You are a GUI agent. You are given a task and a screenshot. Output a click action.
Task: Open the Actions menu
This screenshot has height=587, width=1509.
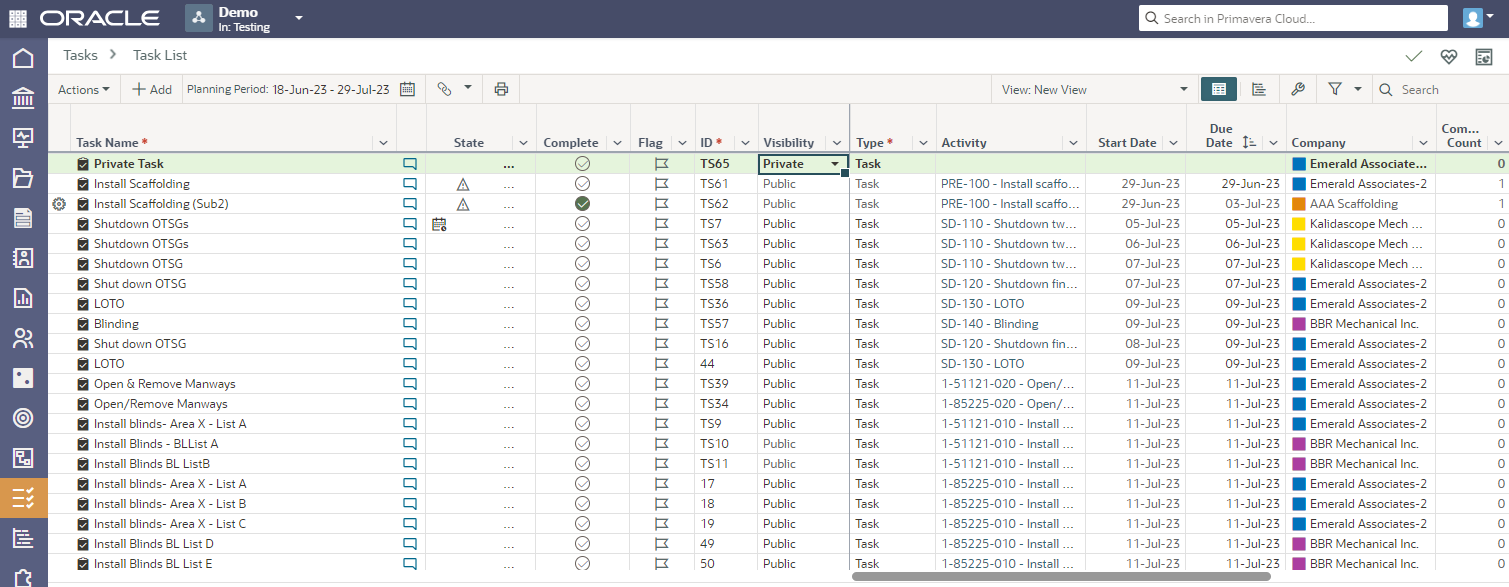pyautogui.click(x=84, y=89)
